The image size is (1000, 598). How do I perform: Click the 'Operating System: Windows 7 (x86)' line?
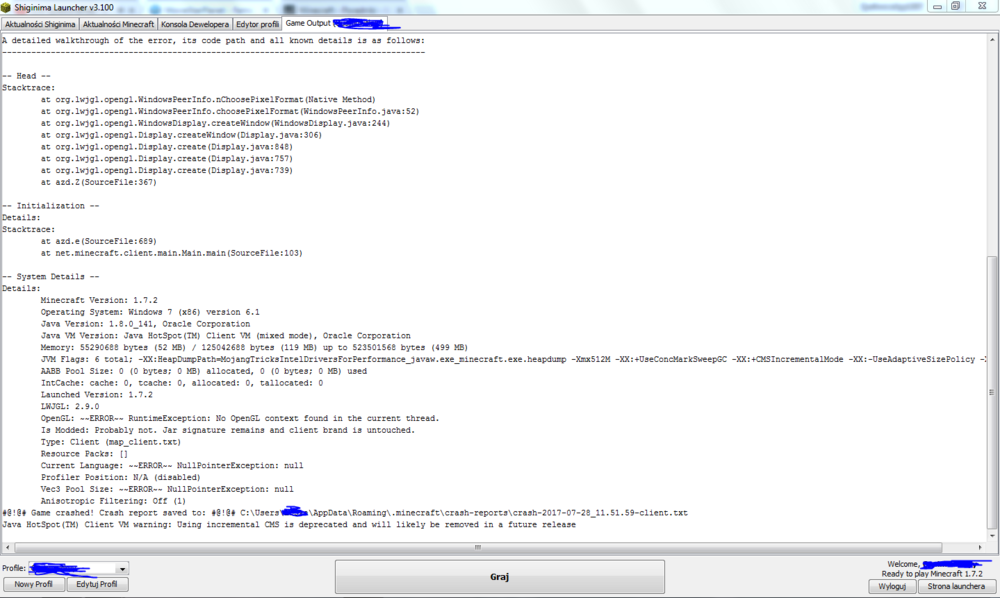click(x=150, y=312)
